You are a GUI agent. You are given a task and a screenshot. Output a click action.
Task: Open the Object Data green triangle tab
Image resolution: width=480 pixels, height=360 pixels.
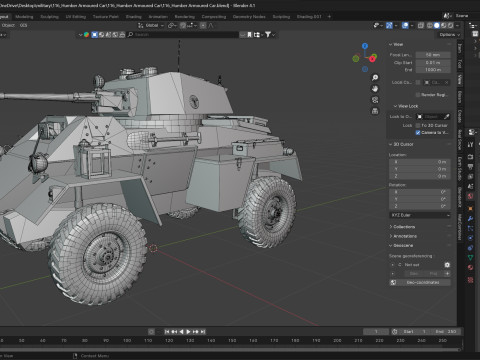[470, 257]
